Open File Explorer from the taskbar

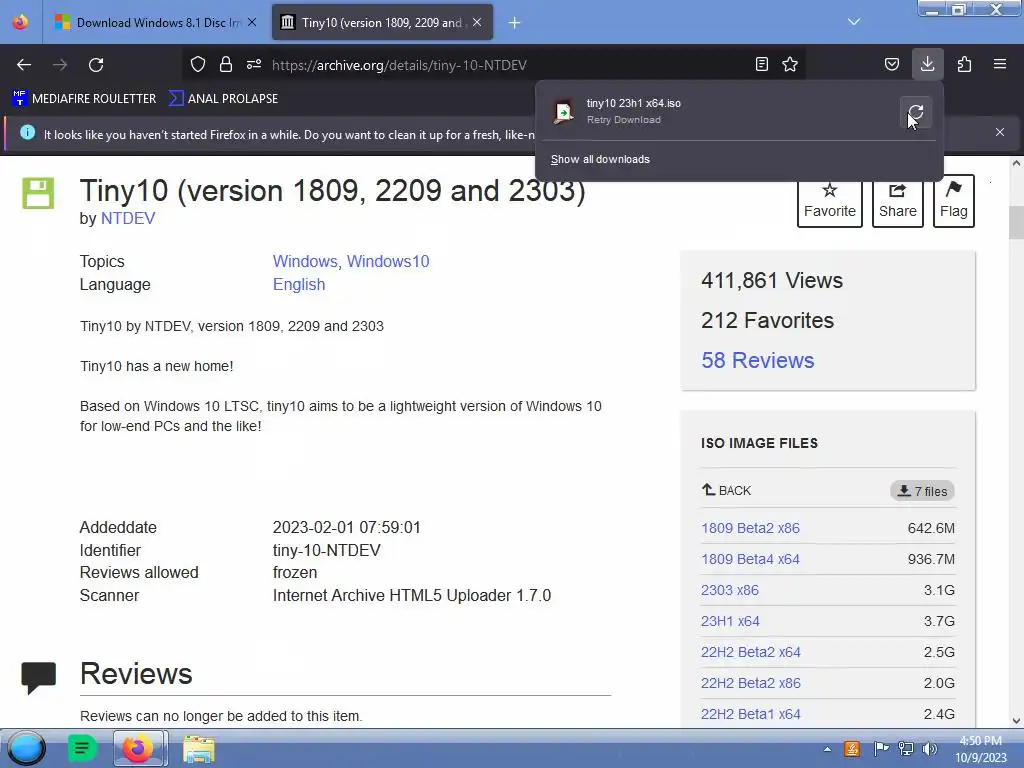(x=199, y=748)
